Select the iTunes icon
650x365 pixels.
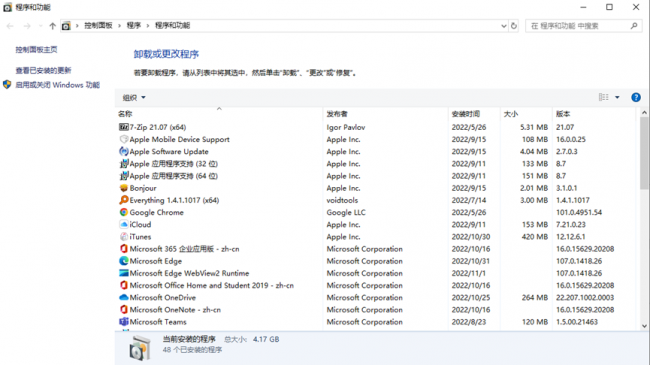(124, 236)
